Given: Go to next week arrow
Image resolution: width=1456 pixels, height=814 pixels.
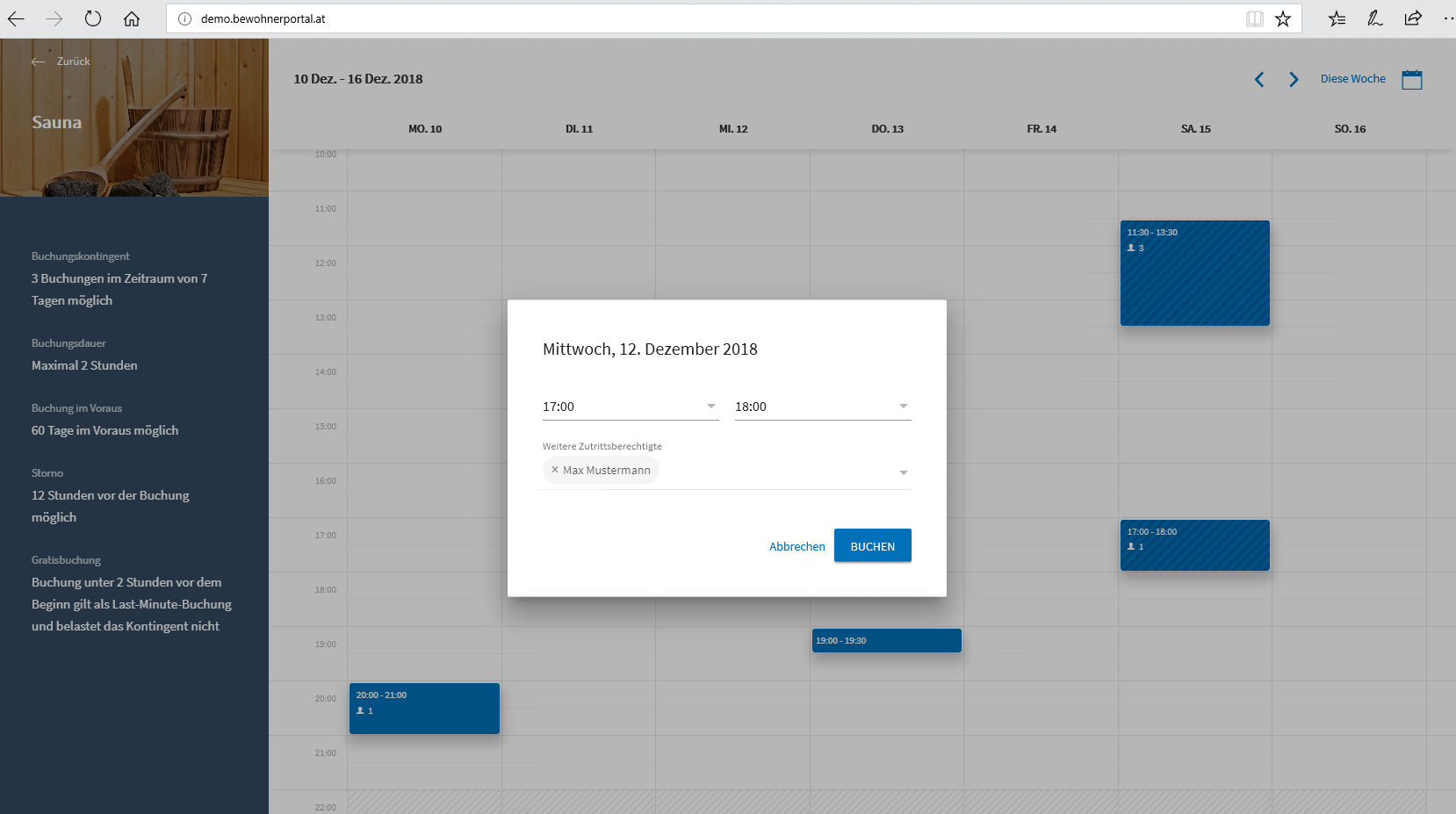Looking at the screenshot, I should click(x=1294, y=79).
